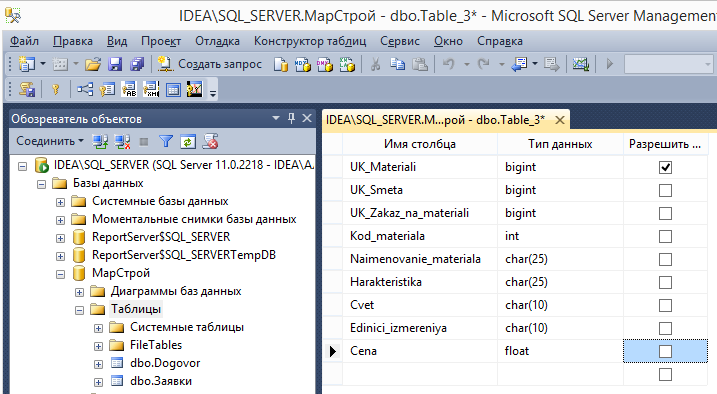Image resolution: width=717 pixels, height=394 pixels.
Task: Click the Start debugging play icon
Action: pyautogui.click(x=609, y=64)
